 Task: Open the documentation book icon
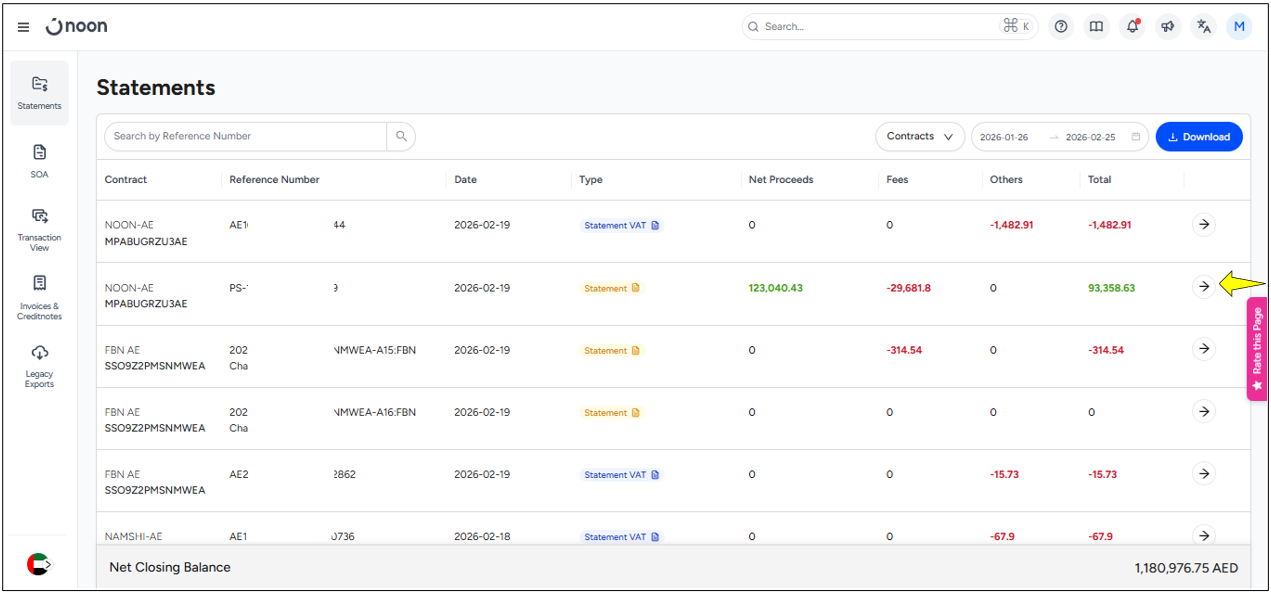pyautogui.click(x=1096, y=27)
